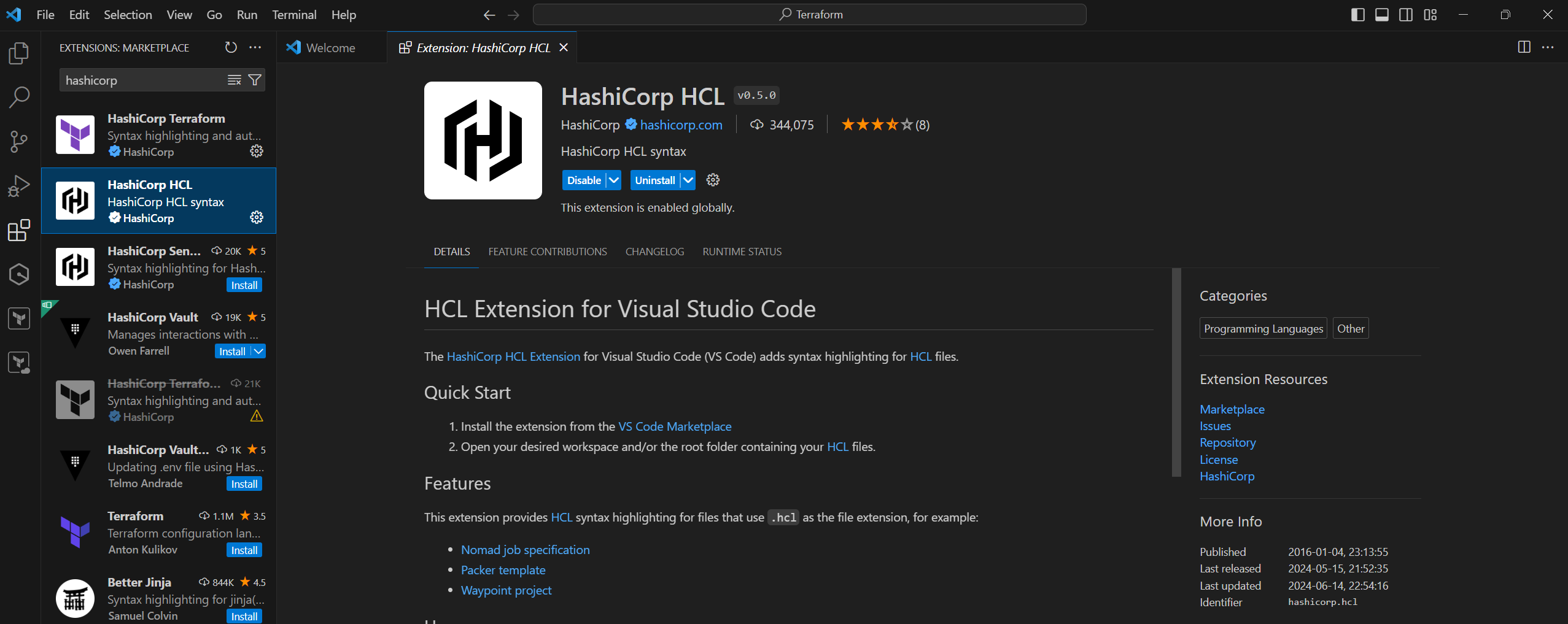Screen dimensions: 1568x624
Task: Click the Disable button
Action: [584, 180]
